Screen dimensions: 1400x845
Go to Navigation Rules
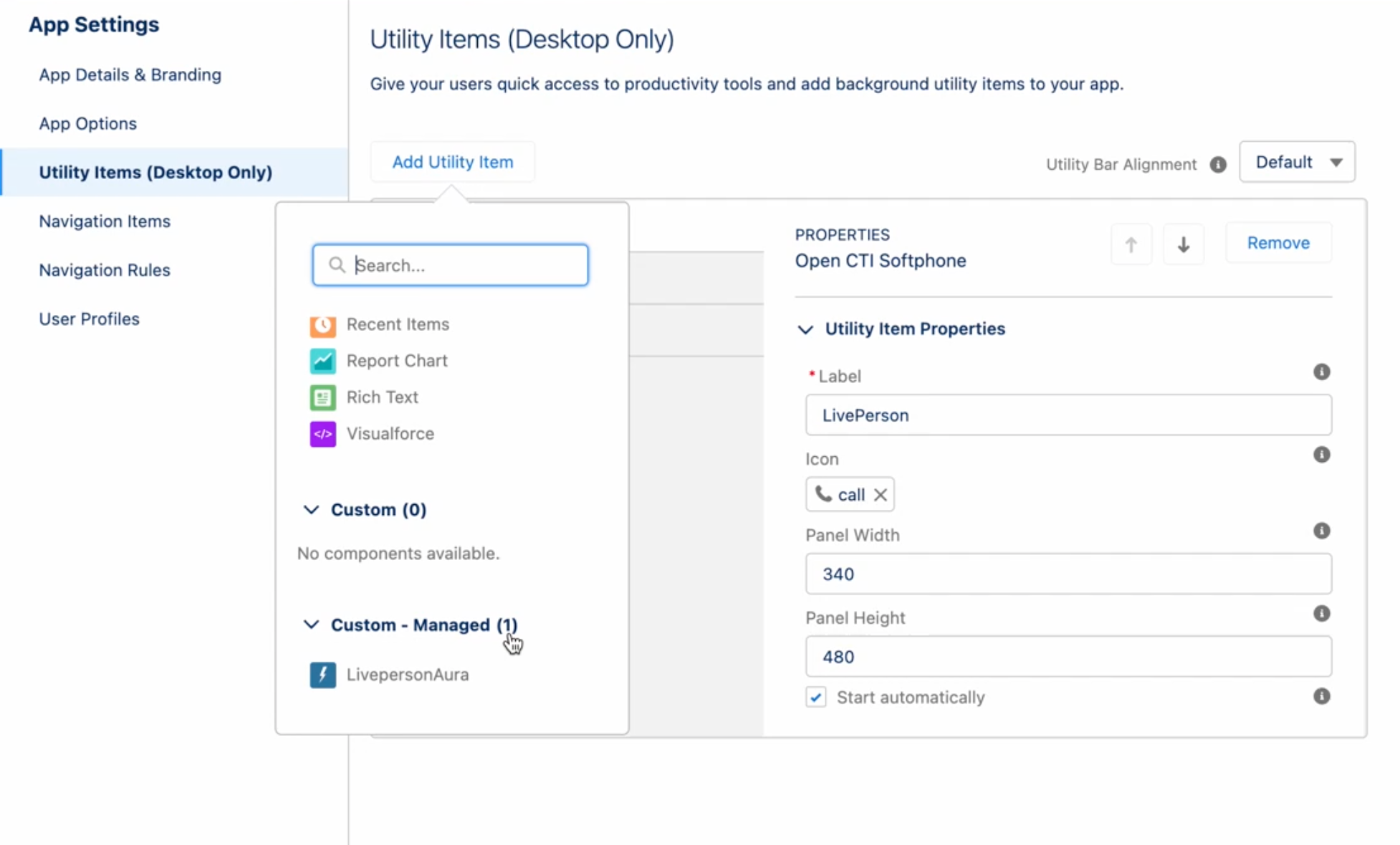pyautogui.click(x=105, y=270)
